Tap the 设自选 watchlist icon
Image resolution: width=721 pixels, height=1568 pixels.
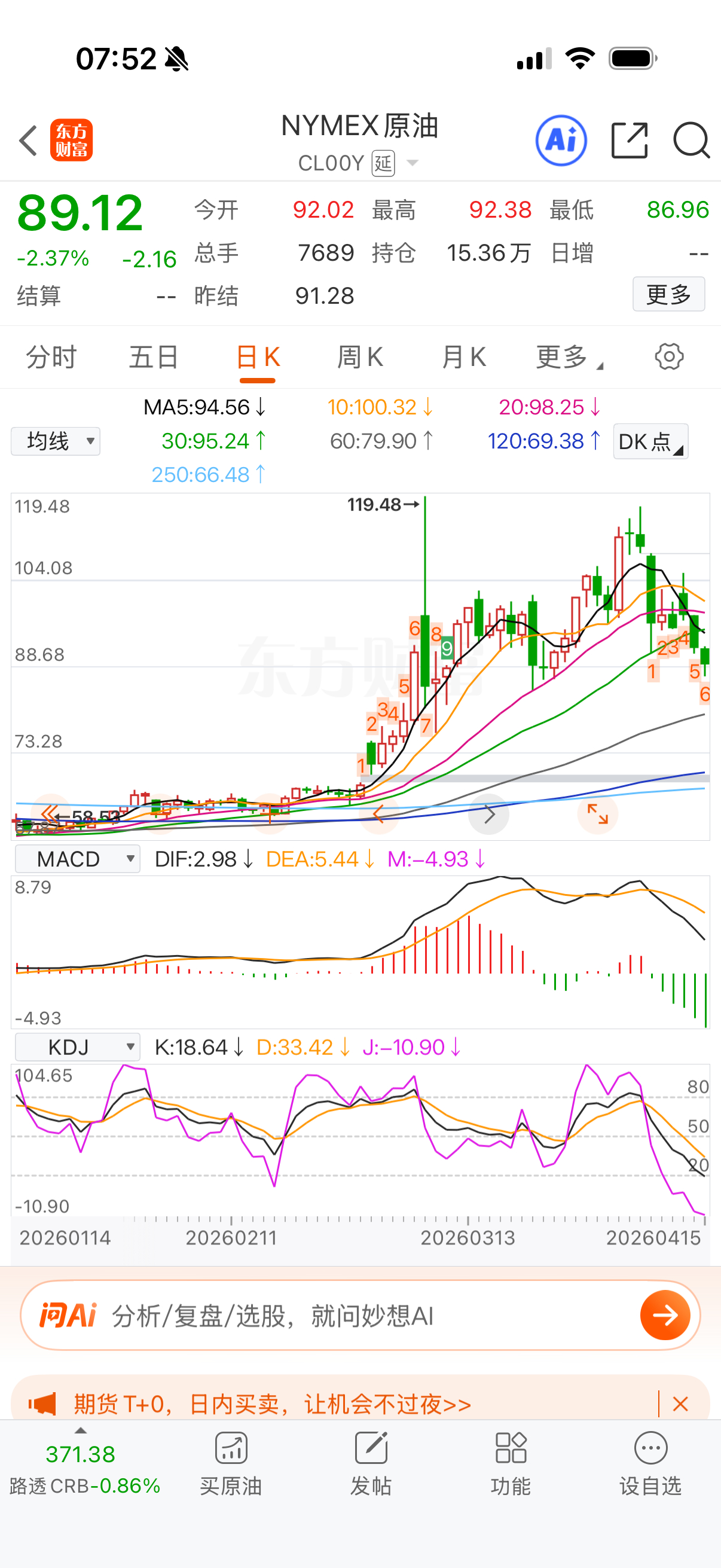(x=650, y=1448)
